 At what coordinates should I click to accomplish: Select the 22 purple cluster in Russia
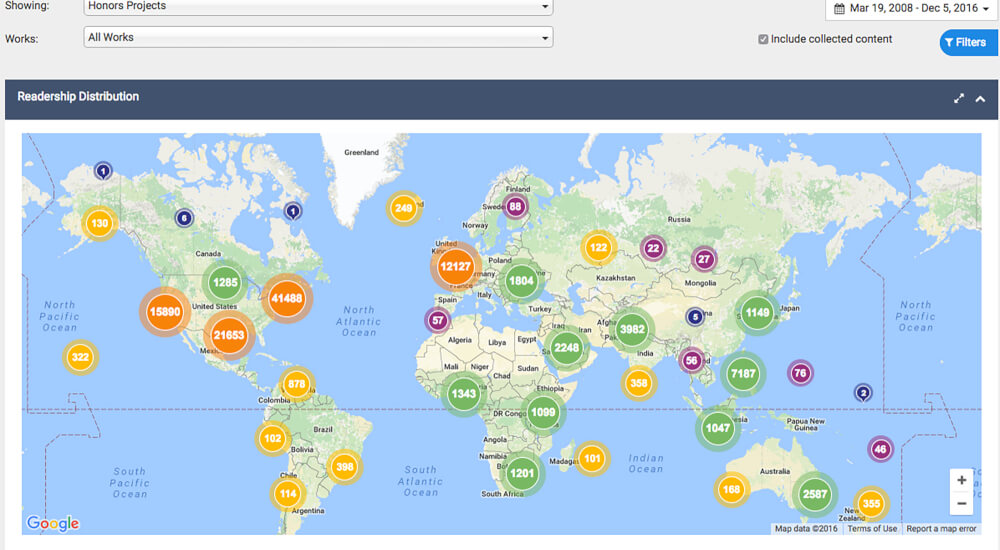[x=653, y=248]
